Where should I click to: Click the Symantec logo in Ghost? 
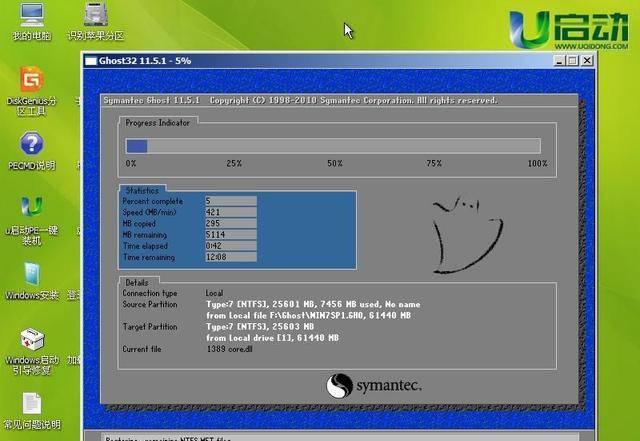click(x=373, y=385)
